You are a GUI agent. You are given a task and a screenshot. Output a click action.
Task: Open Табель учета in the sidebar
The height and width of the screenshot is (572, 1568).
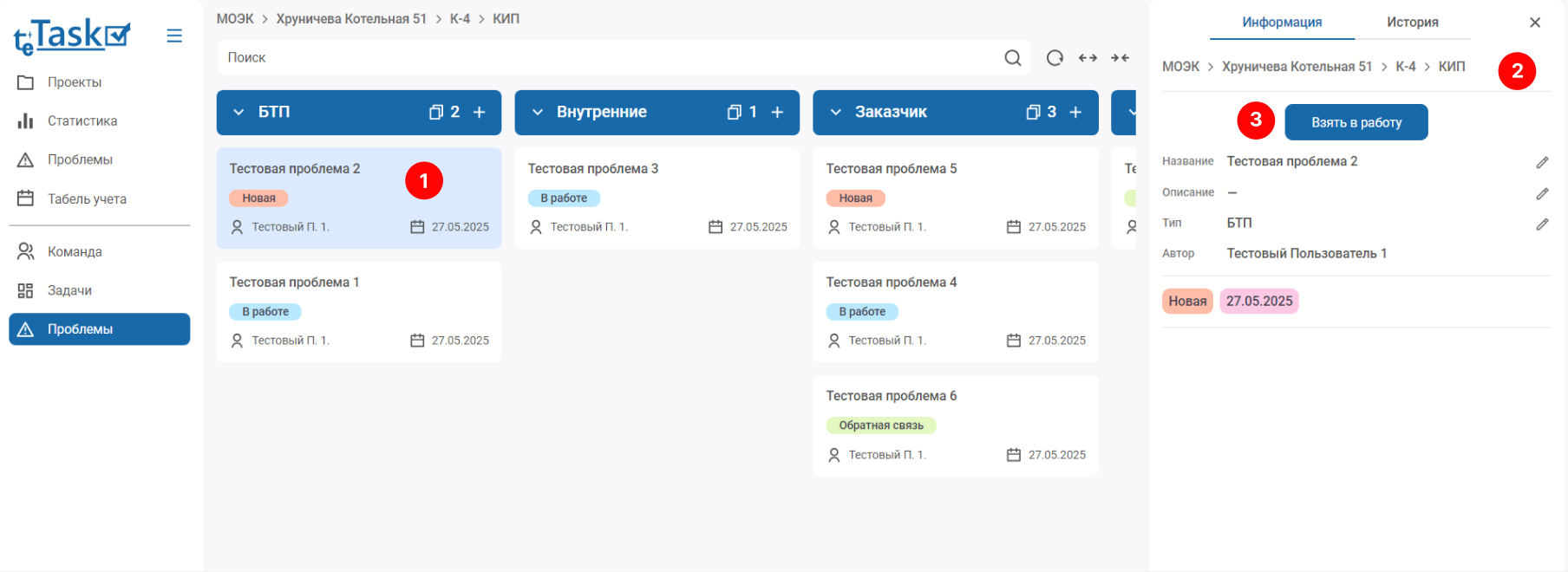click(x=87, y=199)
